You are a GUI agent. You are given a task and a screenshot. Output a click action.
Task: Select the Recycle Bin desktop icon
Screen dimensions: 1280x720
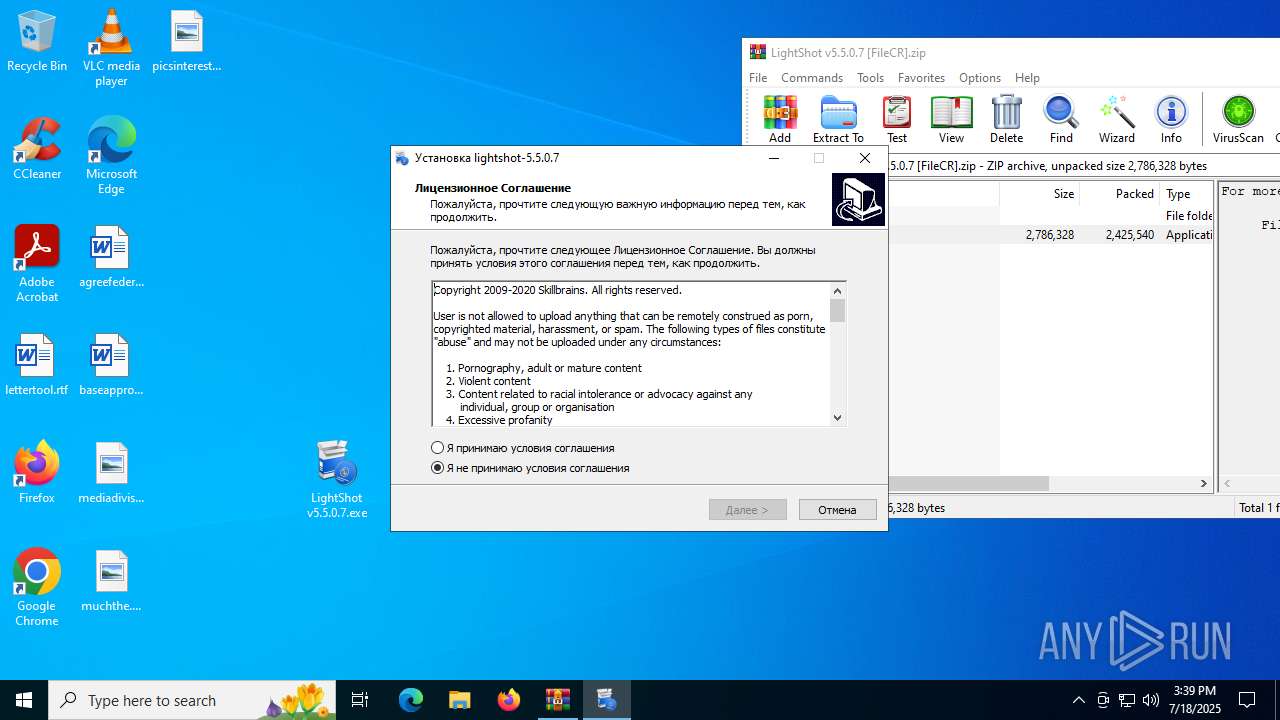pyautogui.click(x=37, y=42)
